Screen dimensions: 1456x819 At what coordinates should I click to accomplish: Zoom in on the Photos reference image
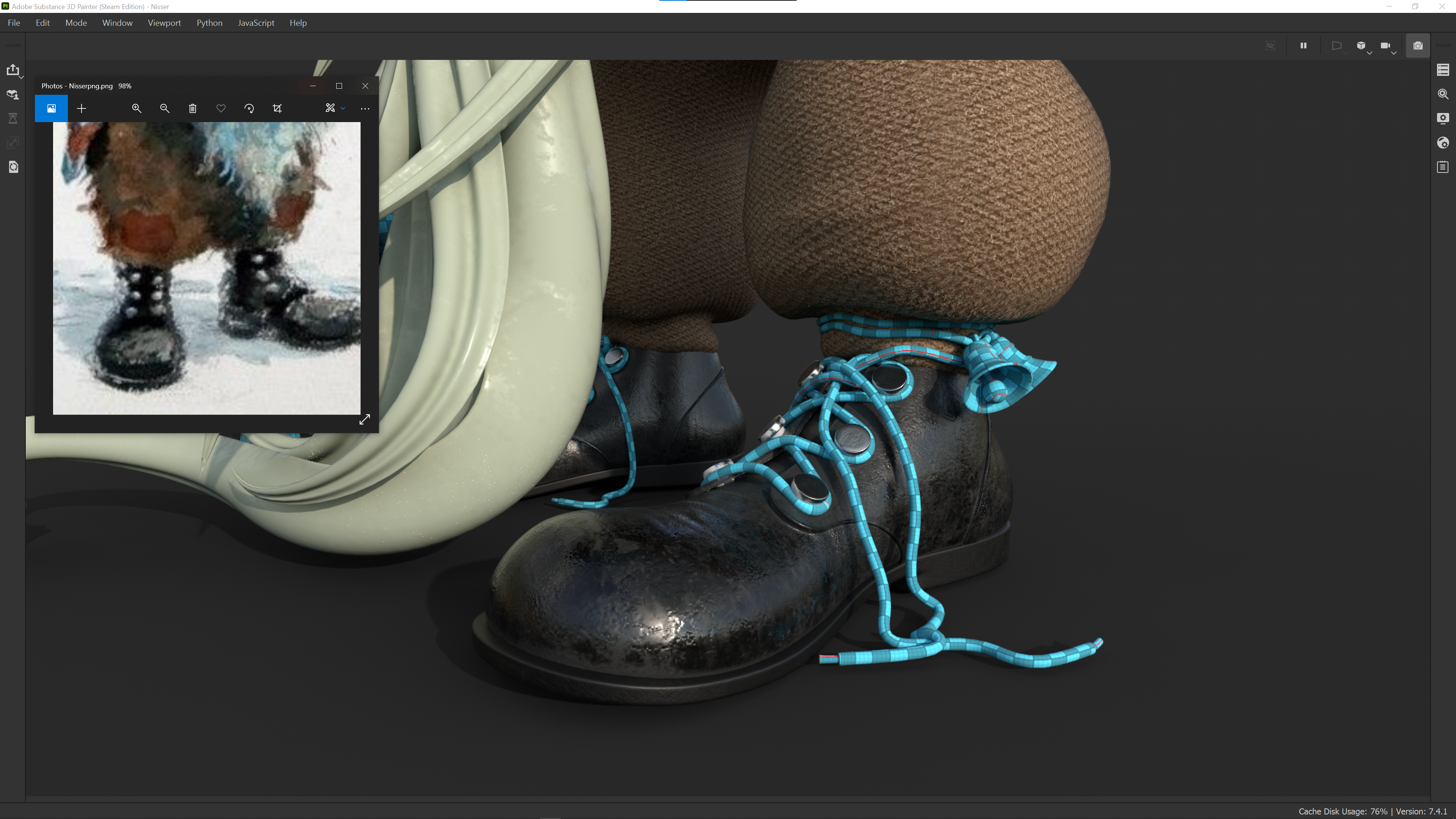pyautogui.click(x=136, y=108)
